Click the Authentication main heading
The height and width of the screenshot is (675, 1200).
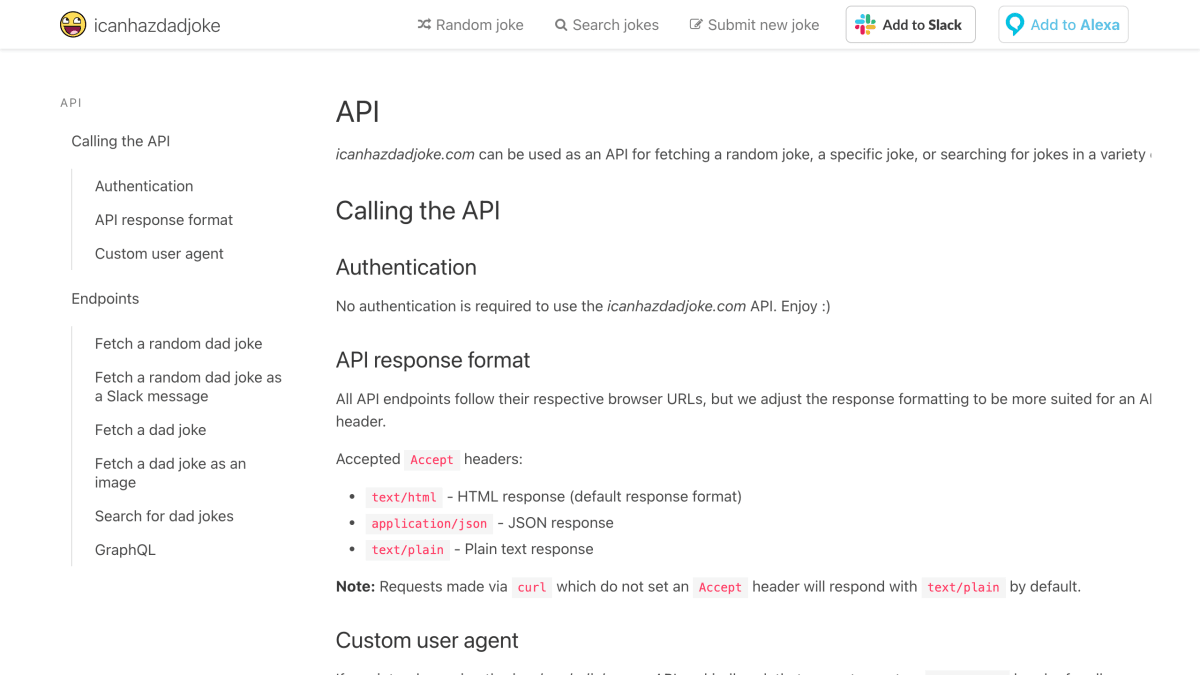pyautogui.click(x=406, y=267)
